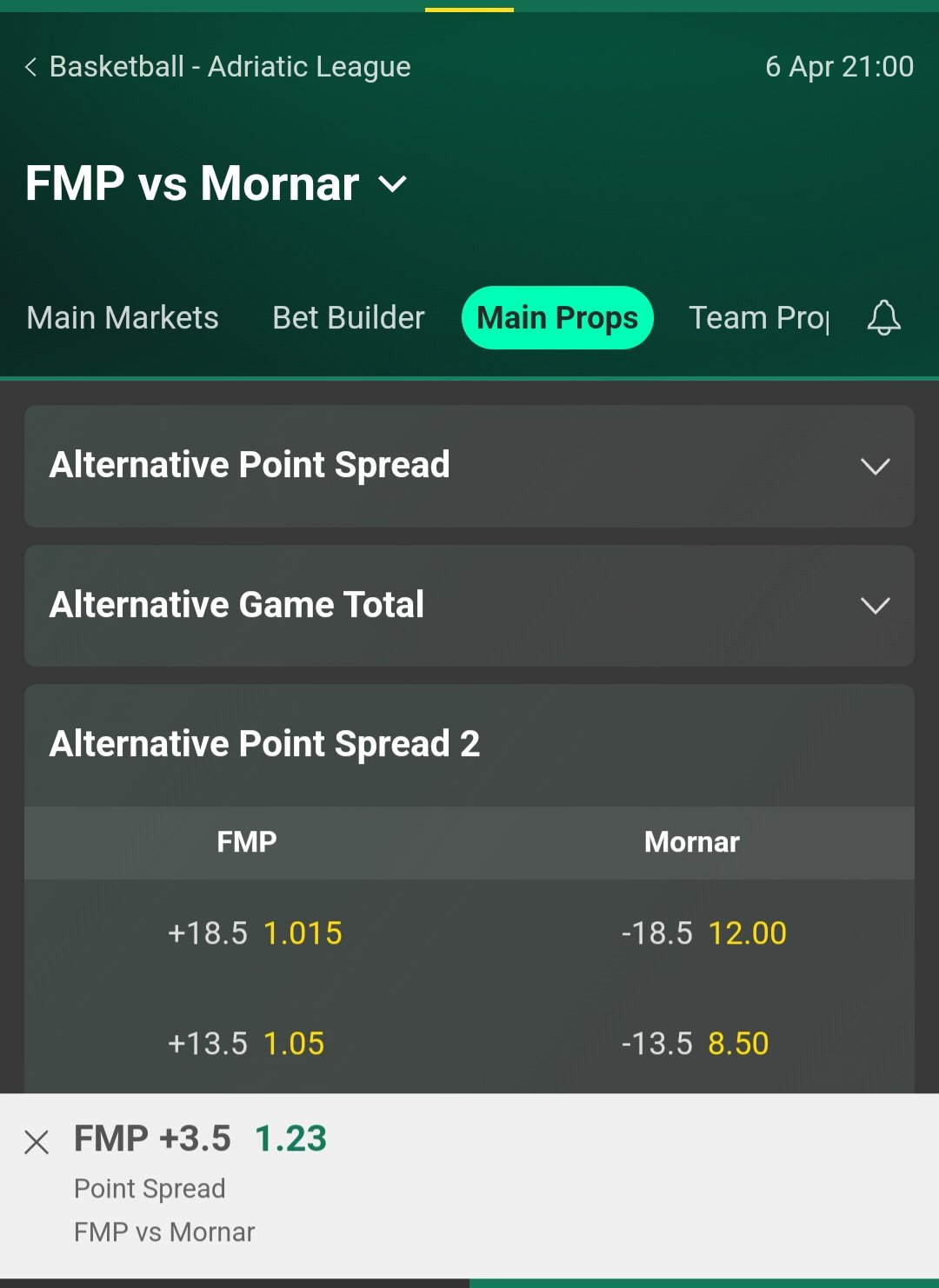Screen dimensions: 939x1288
Task: Tap the 6 Apr 21:00 match time
Action: 839,67
